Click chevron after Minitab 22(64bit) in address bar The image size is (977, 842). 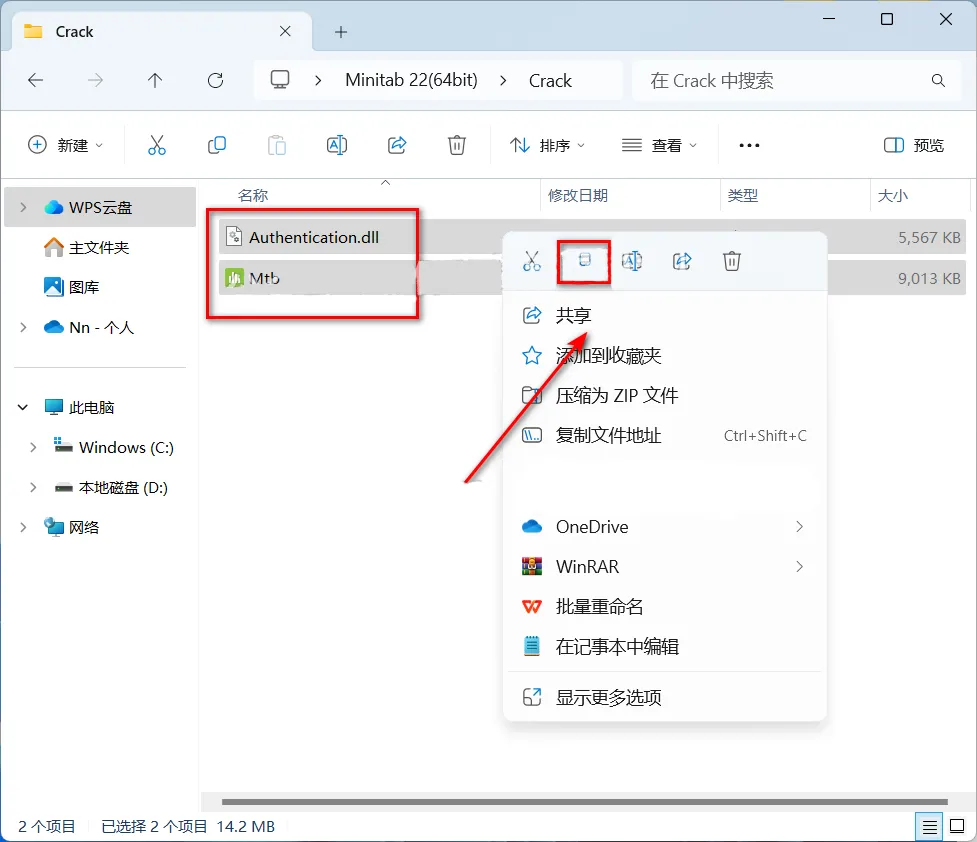(x=503, y=80)
